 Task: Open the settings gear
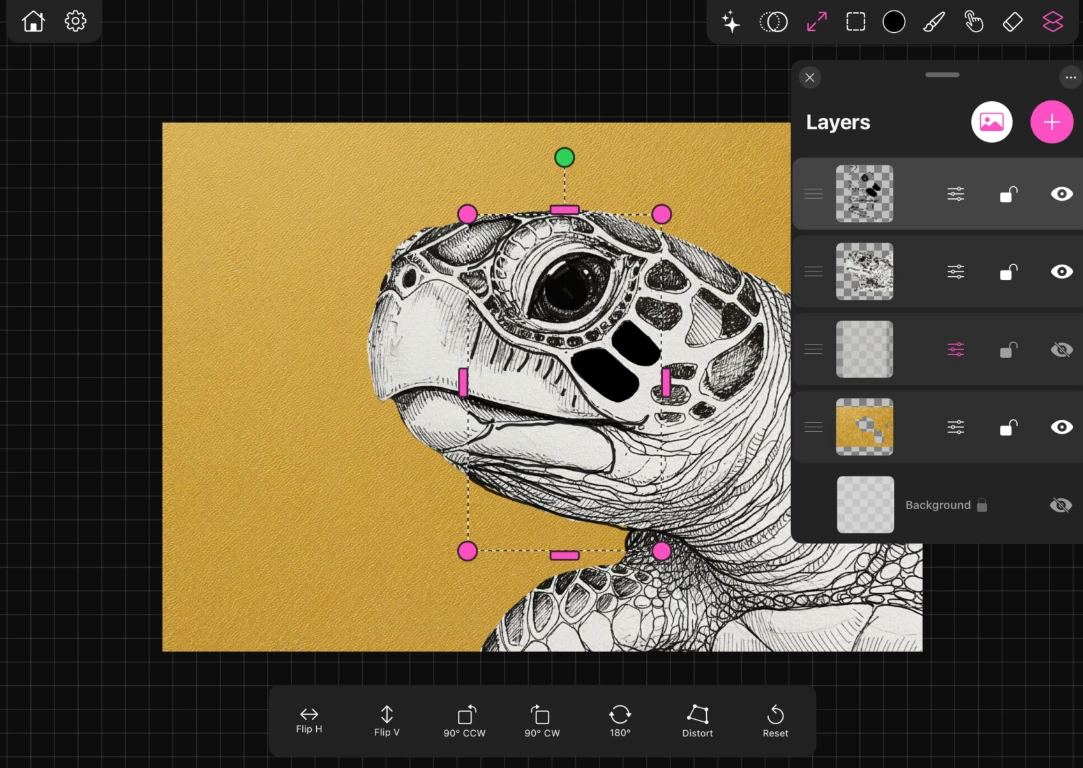[x=75, y=21]
